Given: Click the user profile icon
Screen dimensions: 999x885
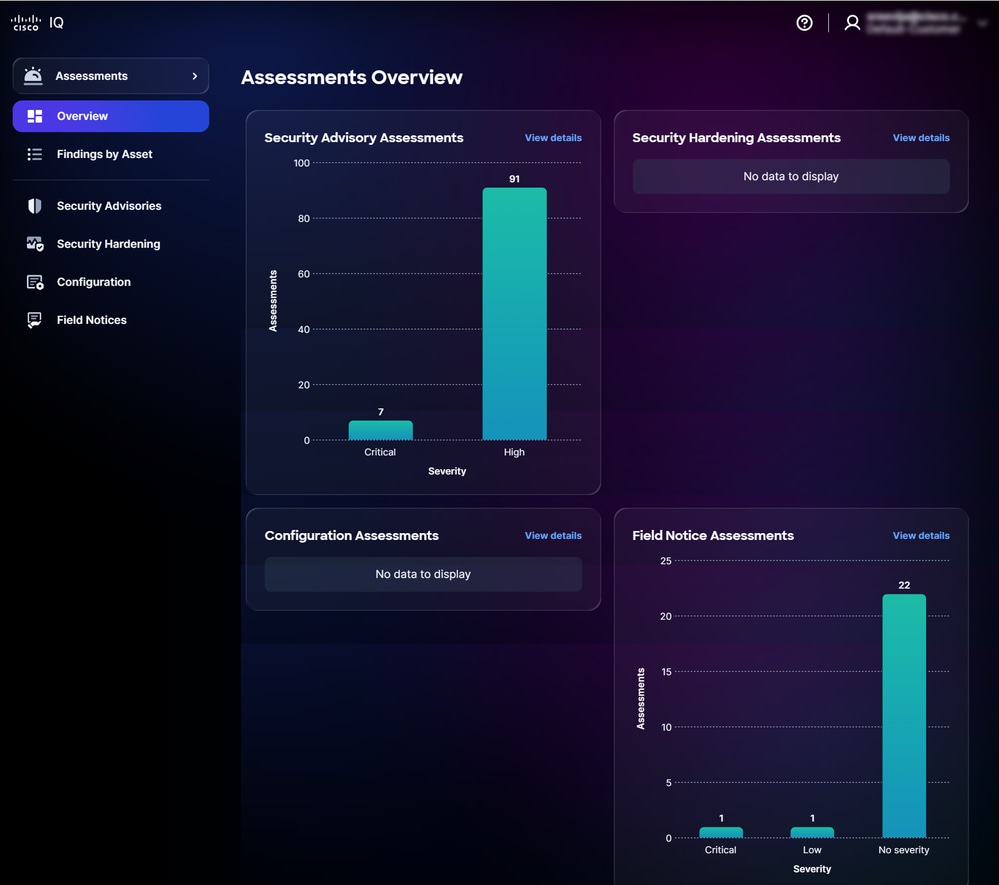Looking at the screenshot, I should (852, 23).
